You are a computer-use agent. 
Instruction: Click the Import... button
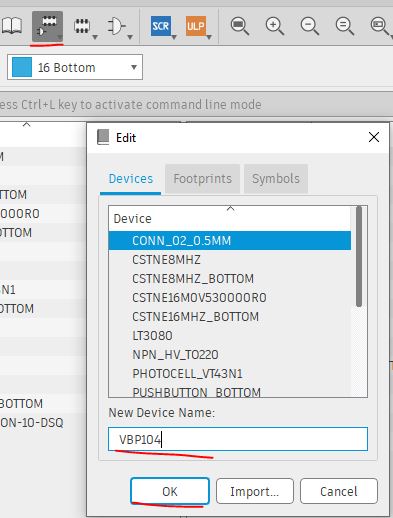pyautogui.click(x=255, y=491)
